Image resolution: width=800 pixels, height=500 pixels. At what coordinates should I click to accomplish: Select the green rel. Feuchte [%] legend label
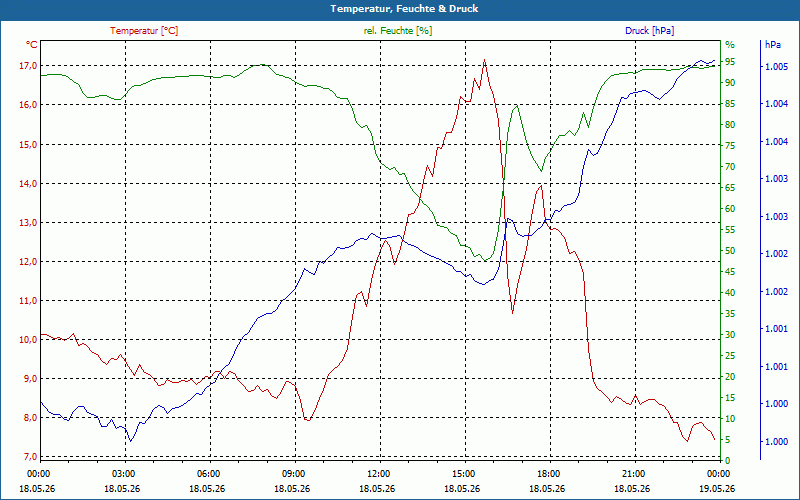pos(398,31)
